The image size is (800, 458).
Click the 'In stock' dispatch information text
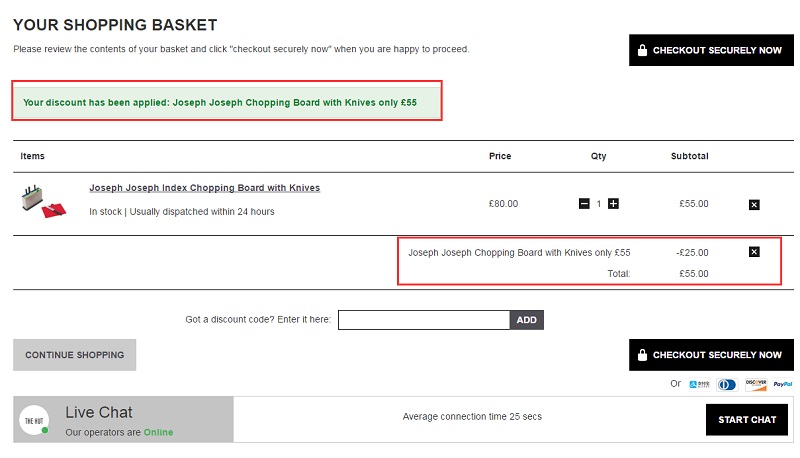[x=182, y=212]
